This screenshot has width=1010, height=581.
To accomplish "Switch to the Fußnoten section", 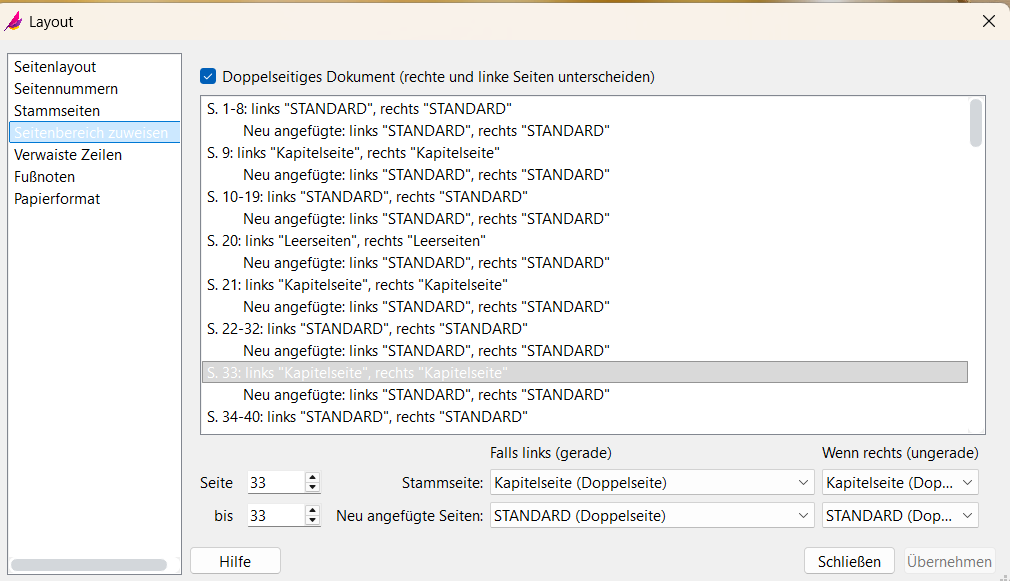I will click(44, 177).
